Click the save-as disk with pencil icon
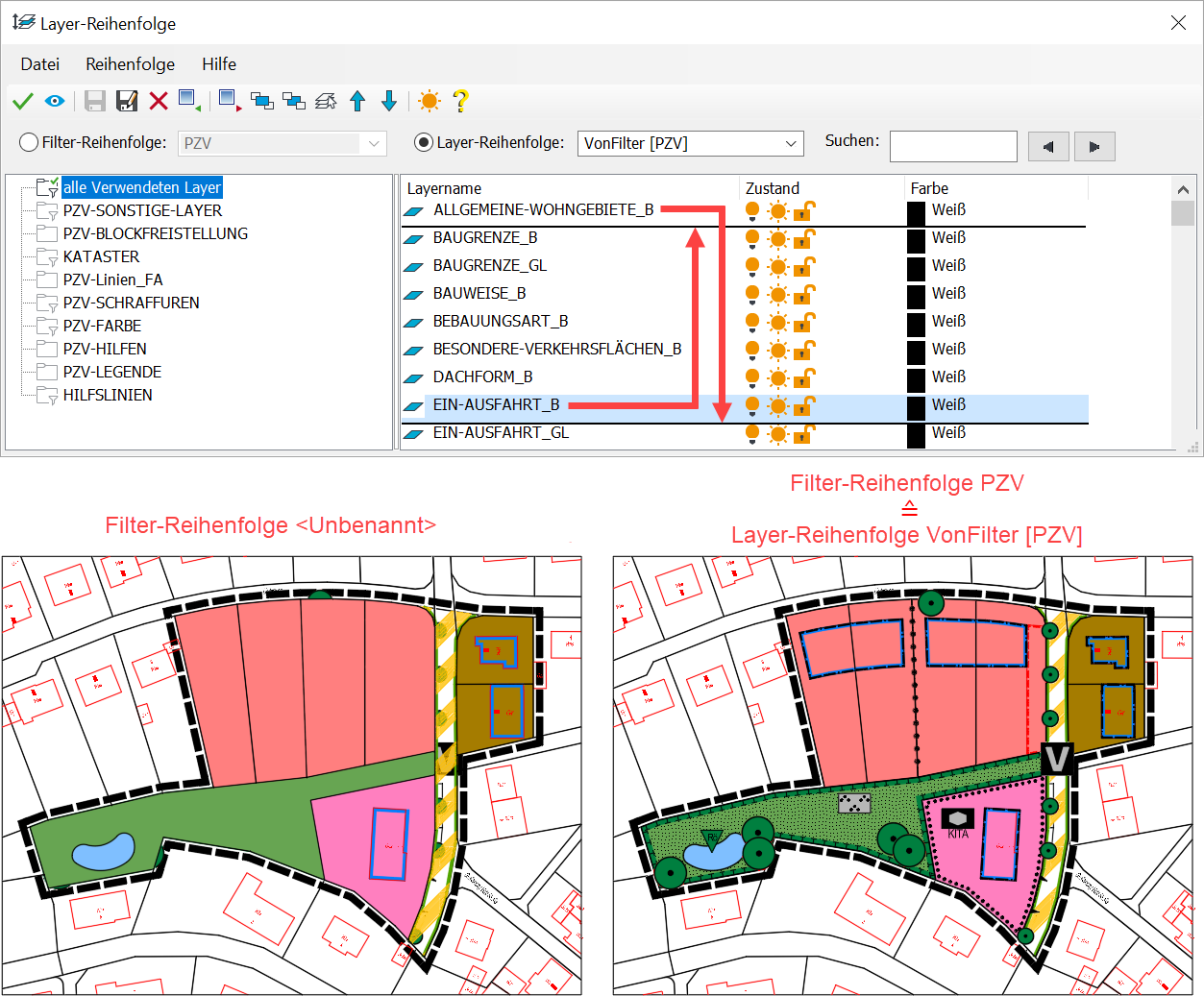1204x996 pixels. [x=126, y=101]
